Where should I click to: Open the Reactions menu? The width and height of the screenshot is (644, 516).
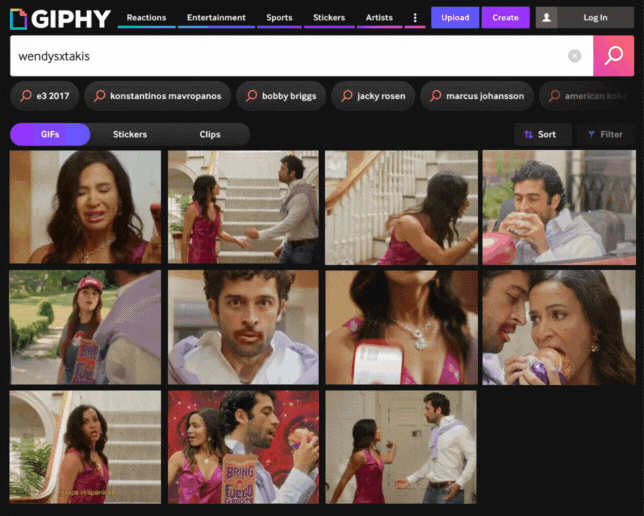(x=146, y=18)
